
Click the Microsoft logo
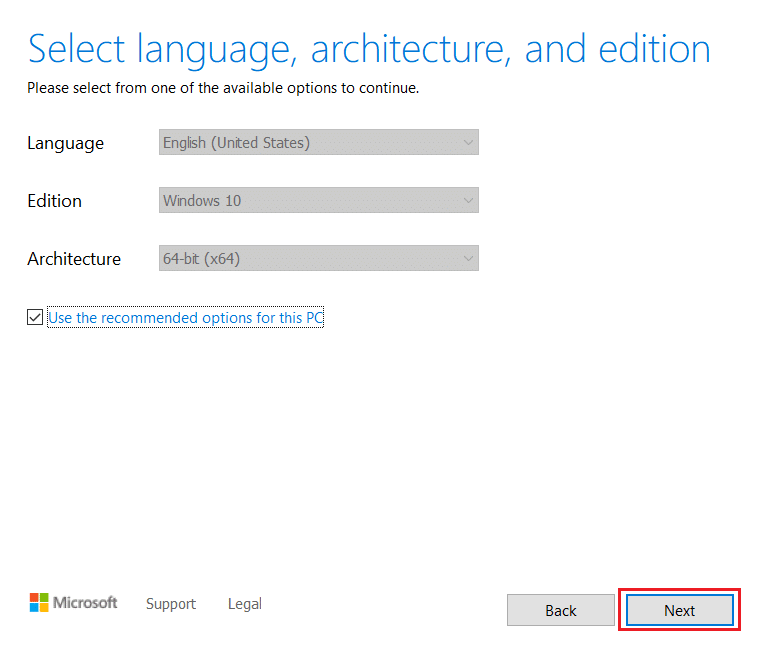coord(73,603)
